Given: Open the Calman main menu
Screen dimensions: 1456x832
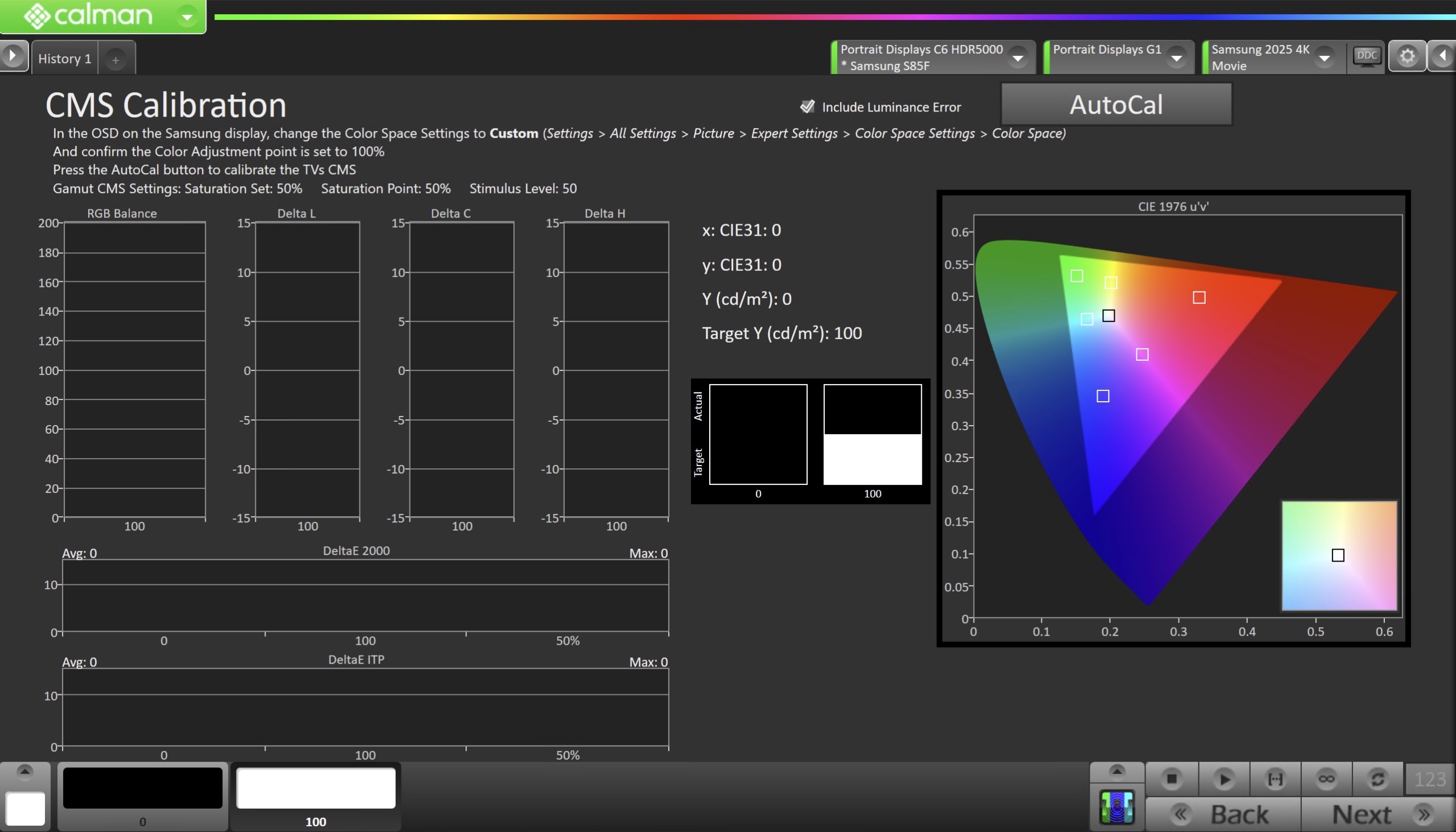Looking at the screenshot, I should [x=187, y=17].
